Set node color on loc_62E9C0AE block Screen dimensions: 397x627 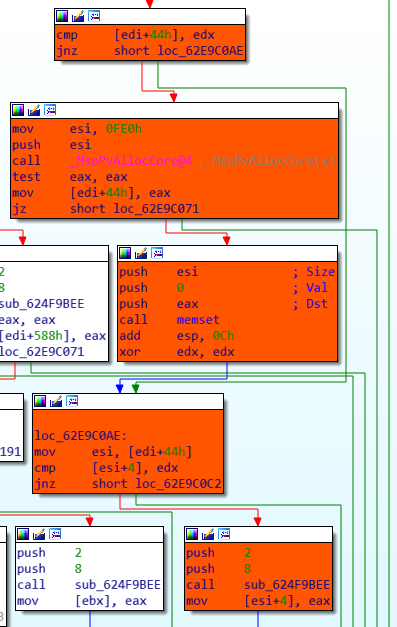coord(40,401)
